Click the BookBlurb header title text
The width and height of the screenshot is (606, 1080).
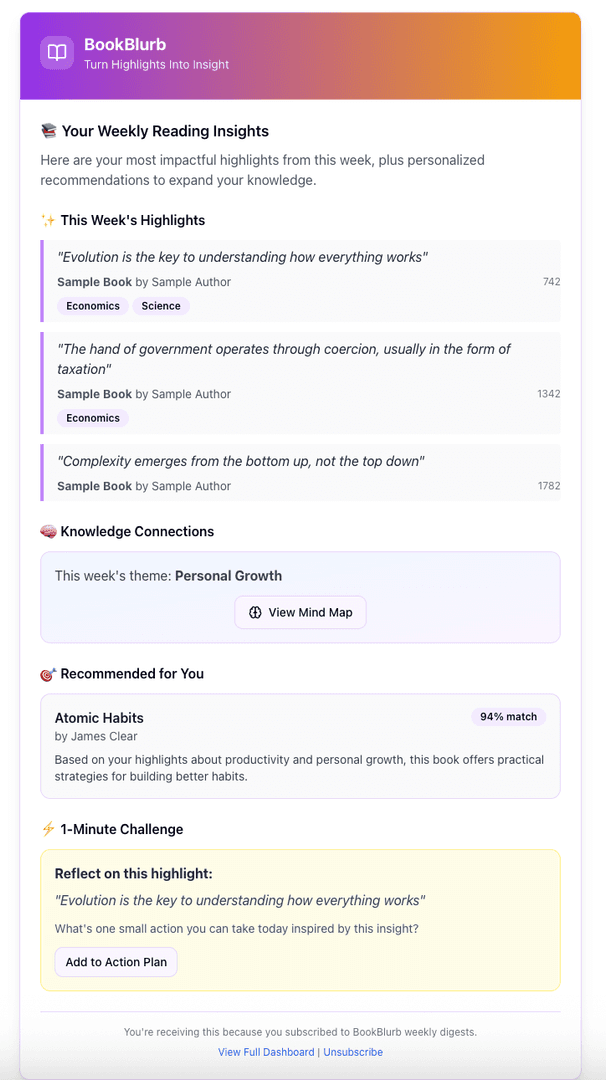click(x=125, y=44)
